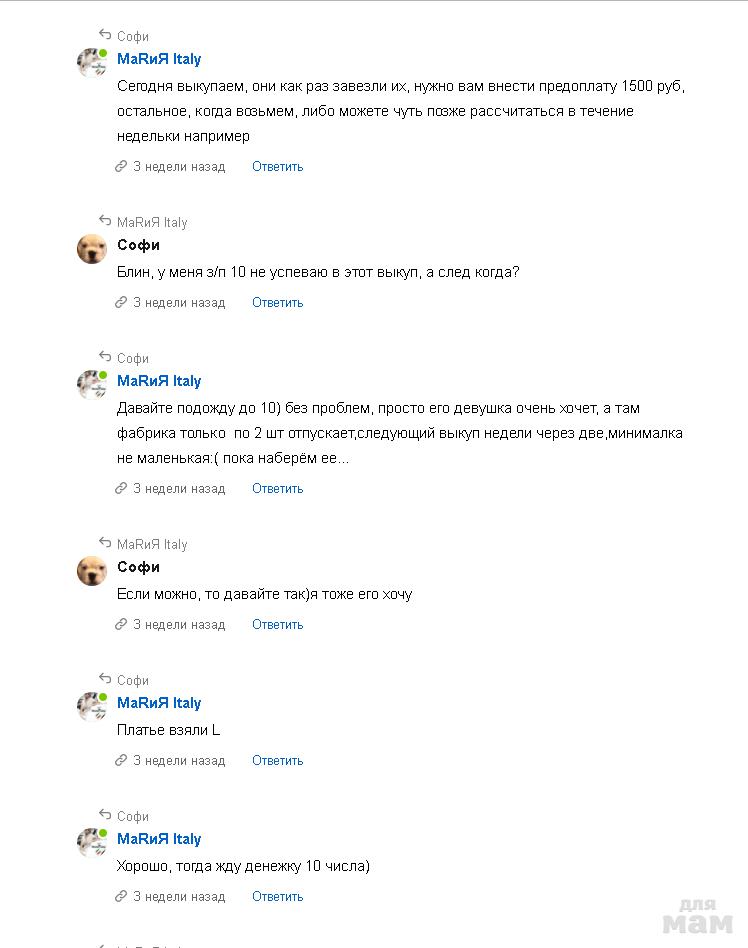748x948 pixels.
Task: Open МаRиЯ Italy username above "Давайте подожду до 10"
Action: click(x=159, y=381)
